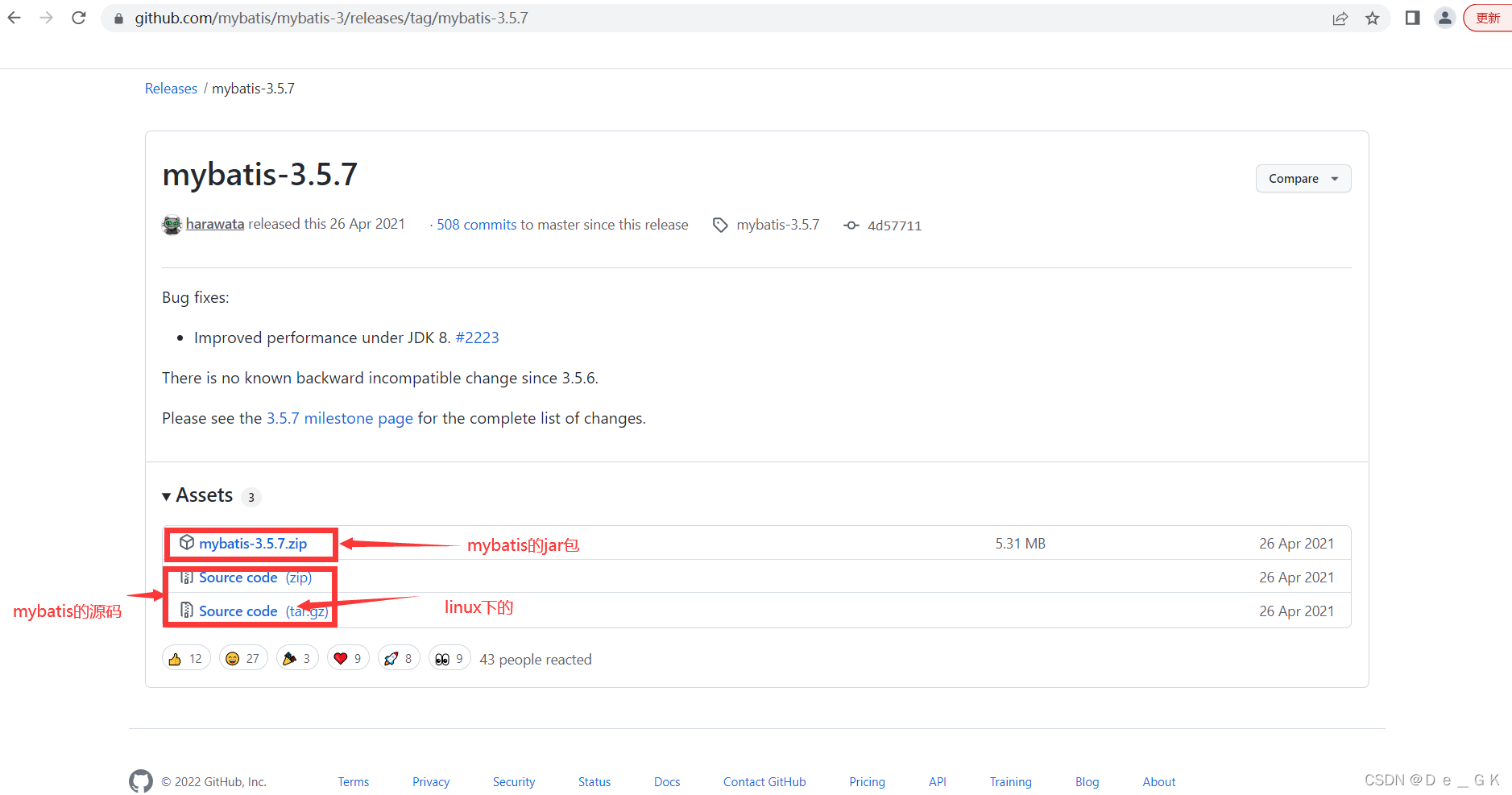Viewport: 1512px width, 795px height.
Task: Click the Assets count badge 3
Action: (251, 497)
